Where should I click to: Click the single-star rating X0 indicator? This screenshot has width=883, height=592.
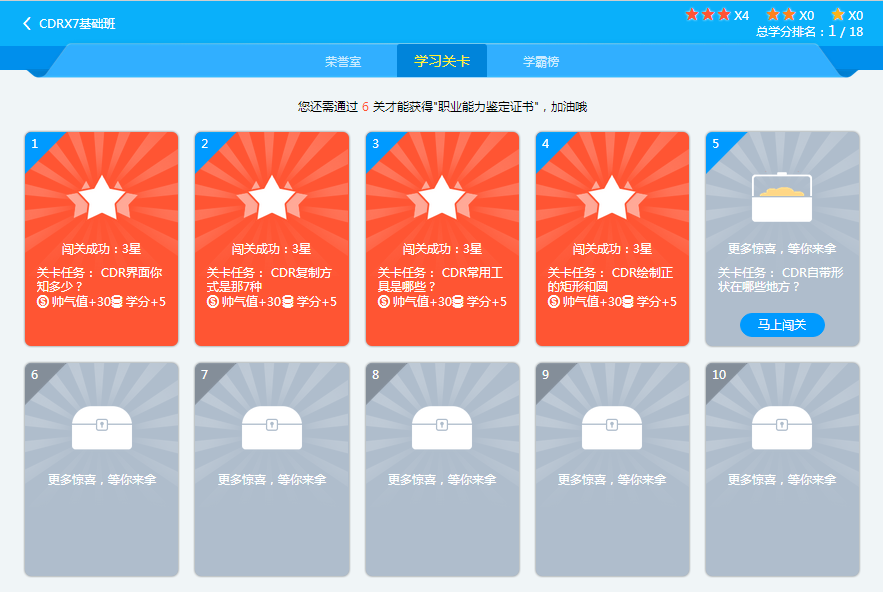point(847,15)
